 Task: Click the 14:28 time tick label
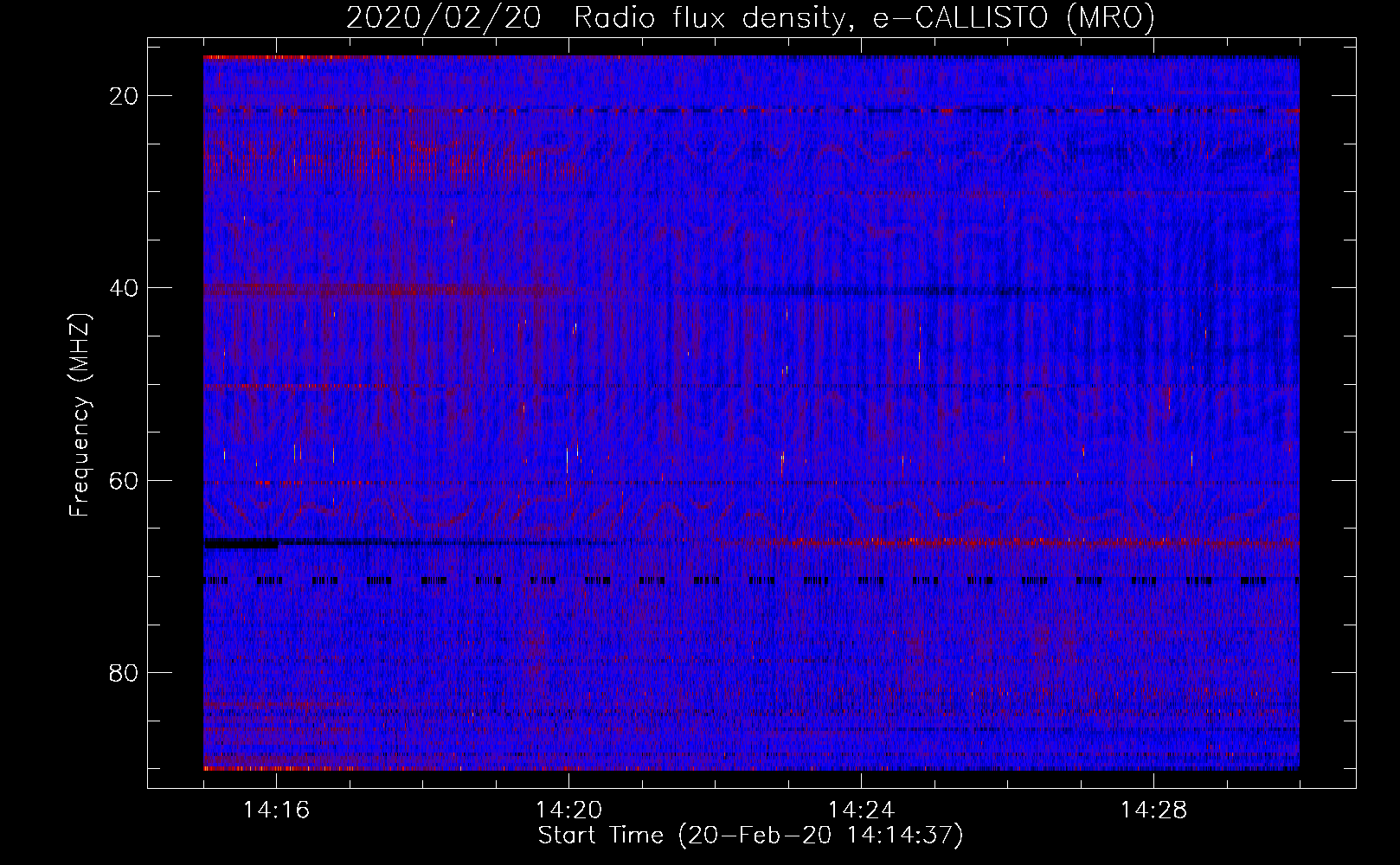click(x=1153, y=811)
